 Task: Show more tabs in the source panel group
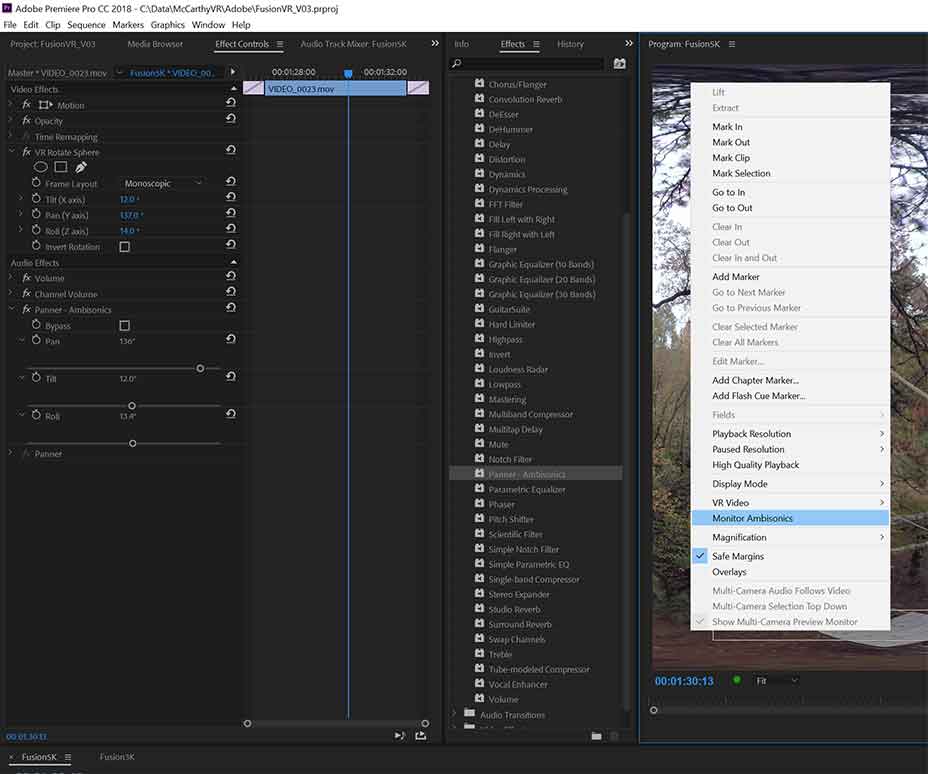[x=435, y=43]
